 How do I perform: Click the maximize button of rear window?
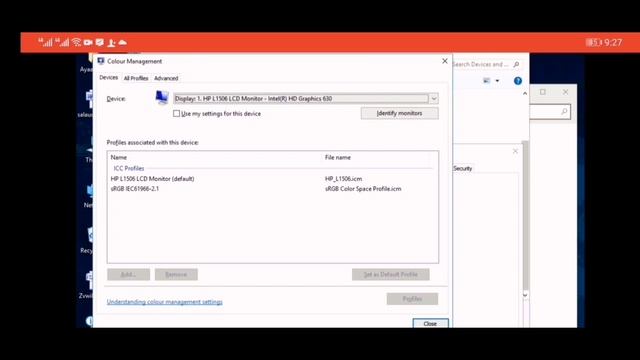point(542,92)
